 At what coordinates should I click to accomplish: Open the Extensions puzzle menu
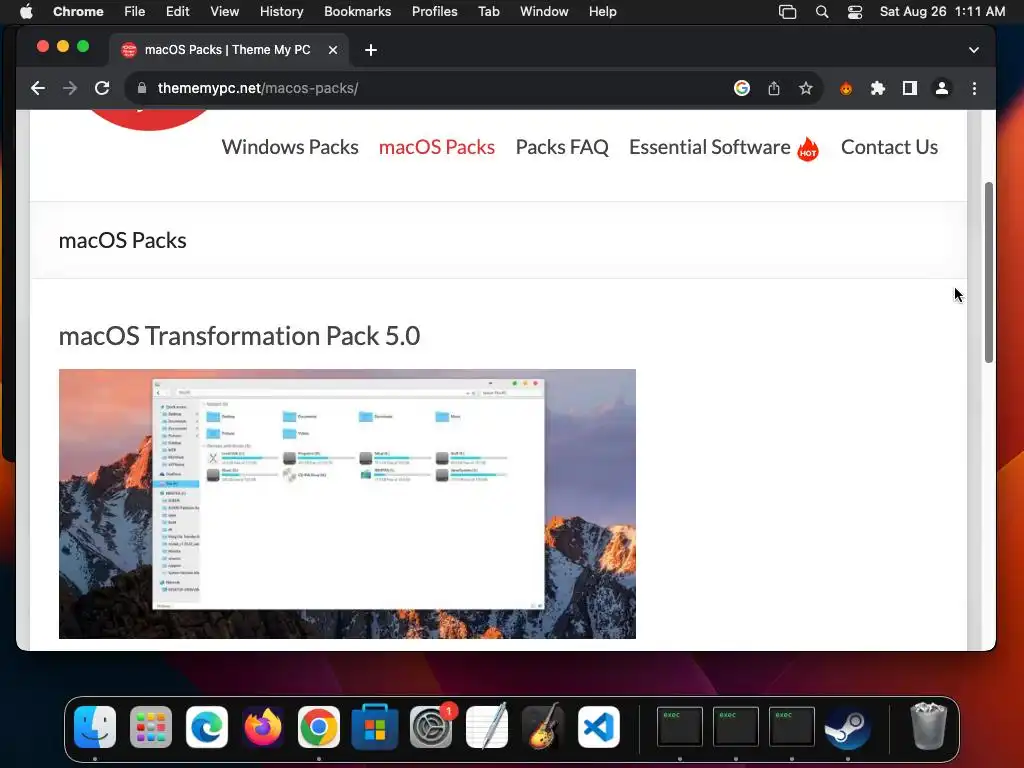pos(878,88)
